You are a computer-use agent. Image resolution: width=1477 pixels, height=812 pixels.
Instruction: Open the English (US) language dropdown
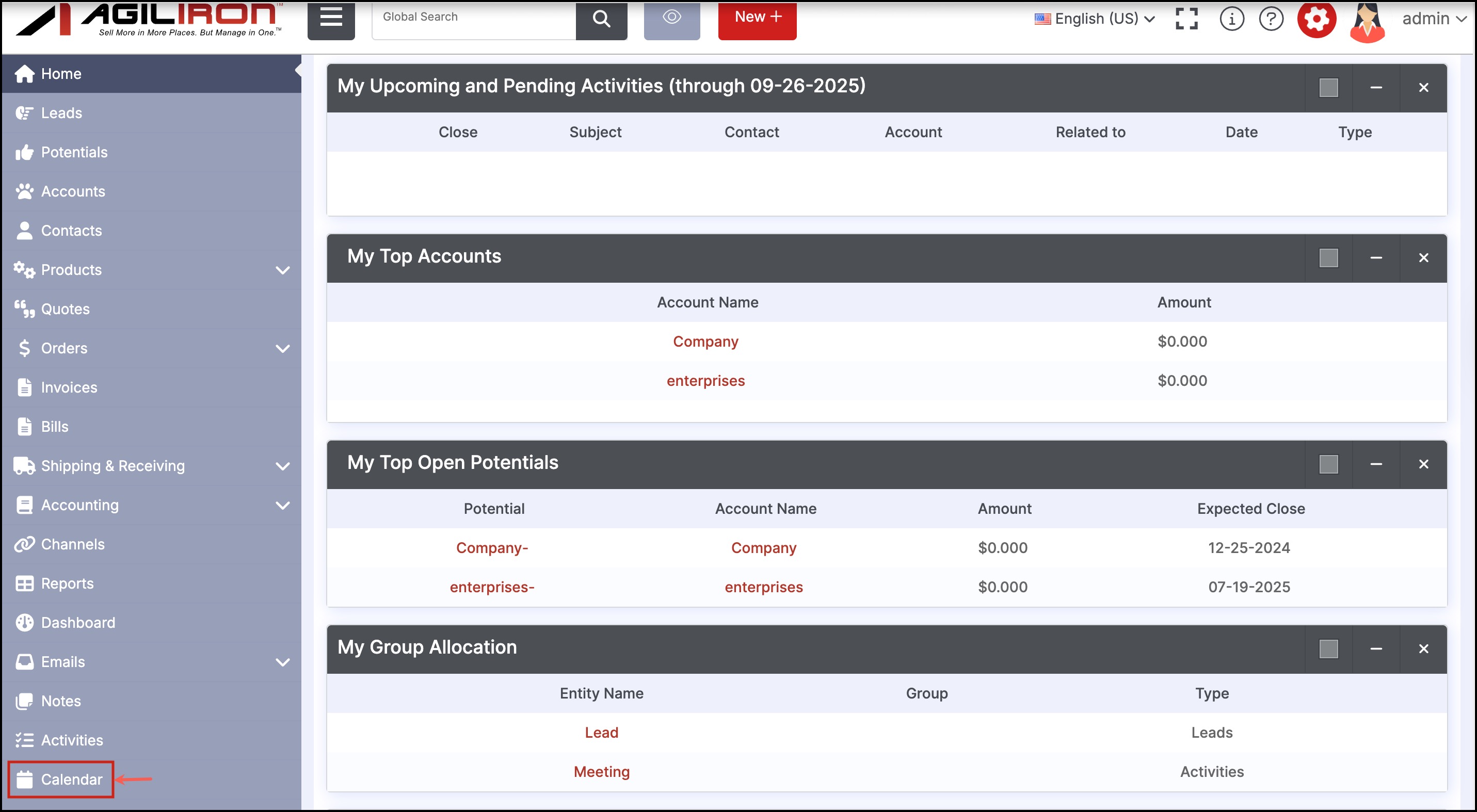(x=1095, y=19)
